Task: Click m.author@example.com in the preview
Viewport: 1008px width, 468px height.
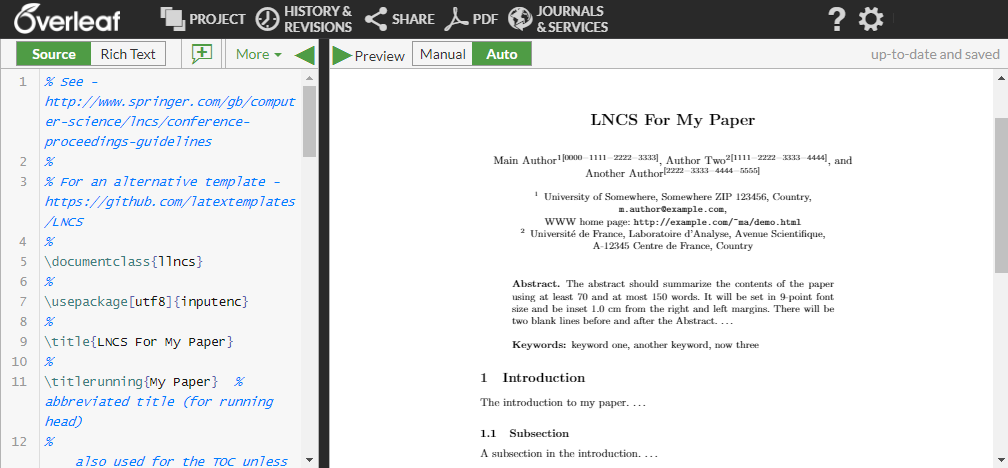Action: click(672, 210)
